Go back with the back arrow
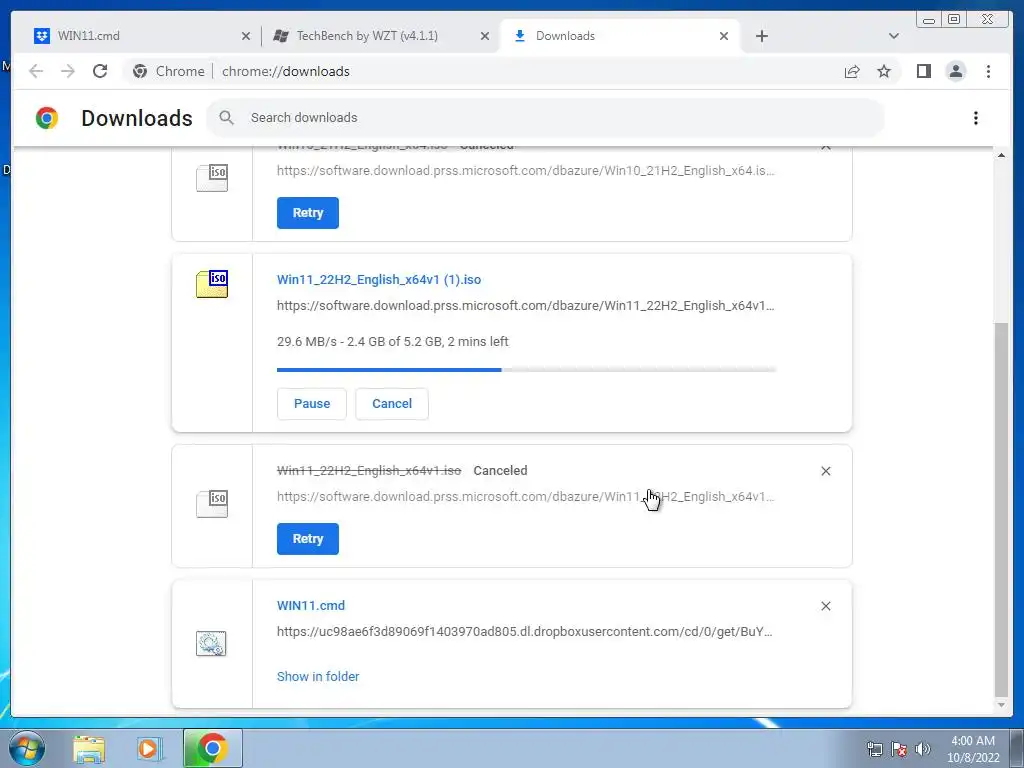The image size is (1024, 768). pos(36,71)
